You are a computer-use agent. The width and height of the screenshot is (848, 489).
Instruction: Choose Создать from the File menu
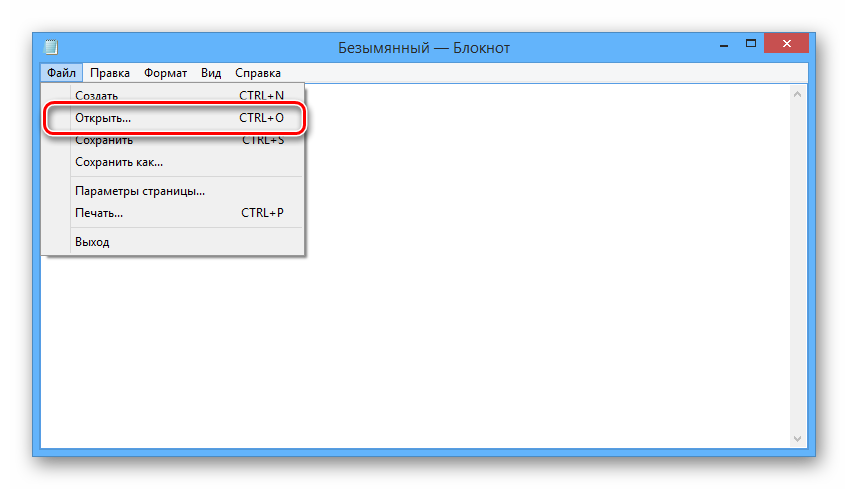pyautogui.click(x=173, y=96)
